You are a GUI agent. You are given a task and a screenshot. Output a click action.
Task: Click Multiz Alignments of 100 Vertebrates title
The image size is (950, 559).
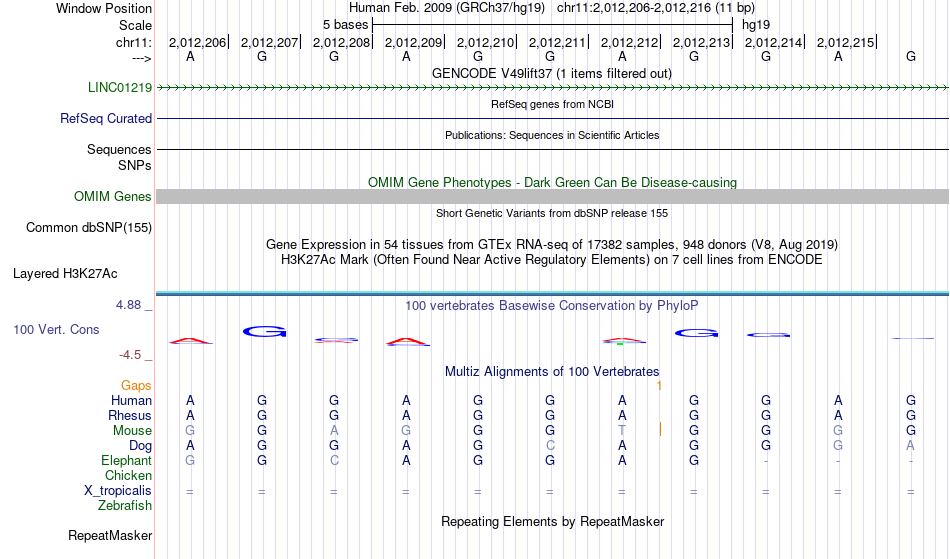[552, 371]
